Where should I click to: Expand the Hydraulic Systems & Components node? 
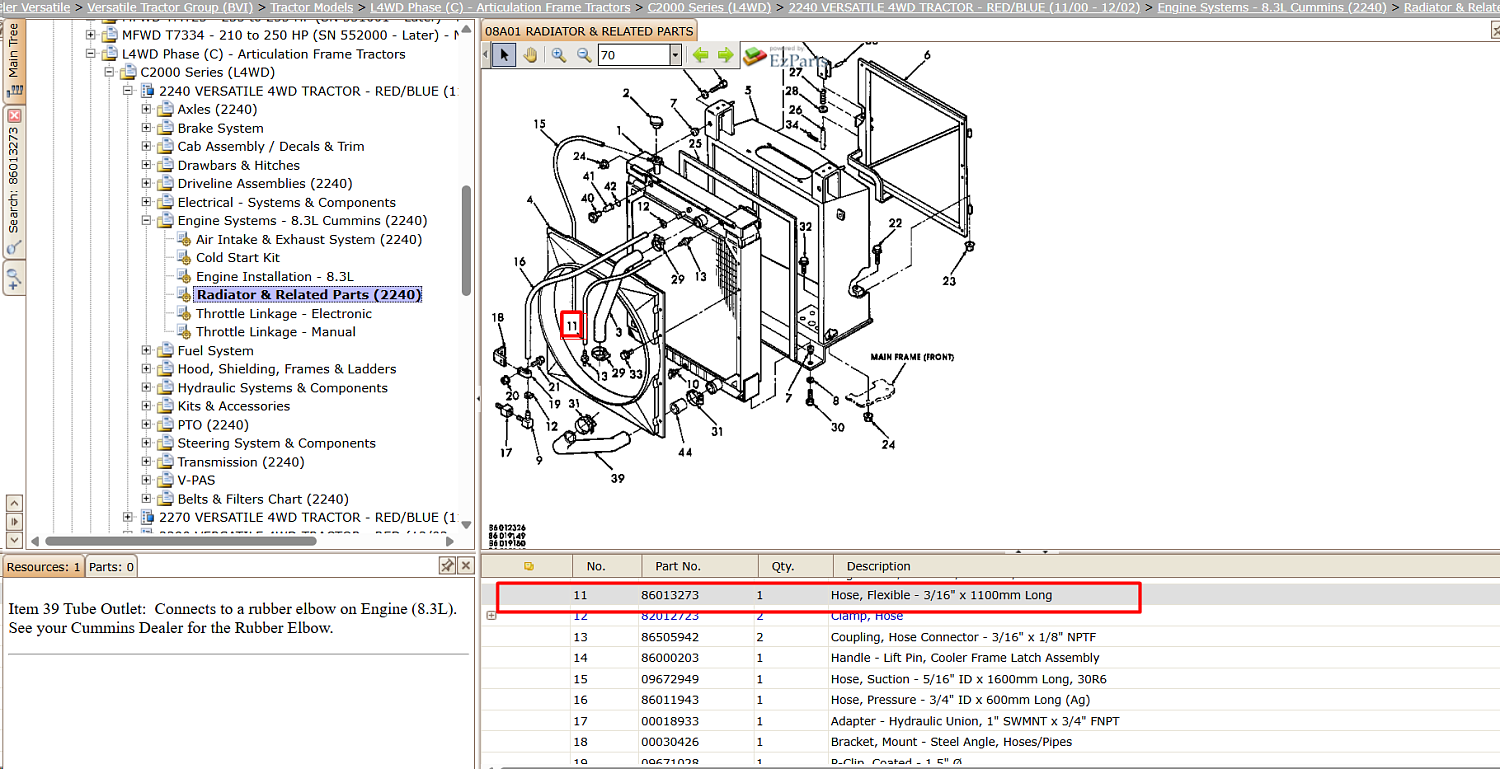[x=146, y=388]
